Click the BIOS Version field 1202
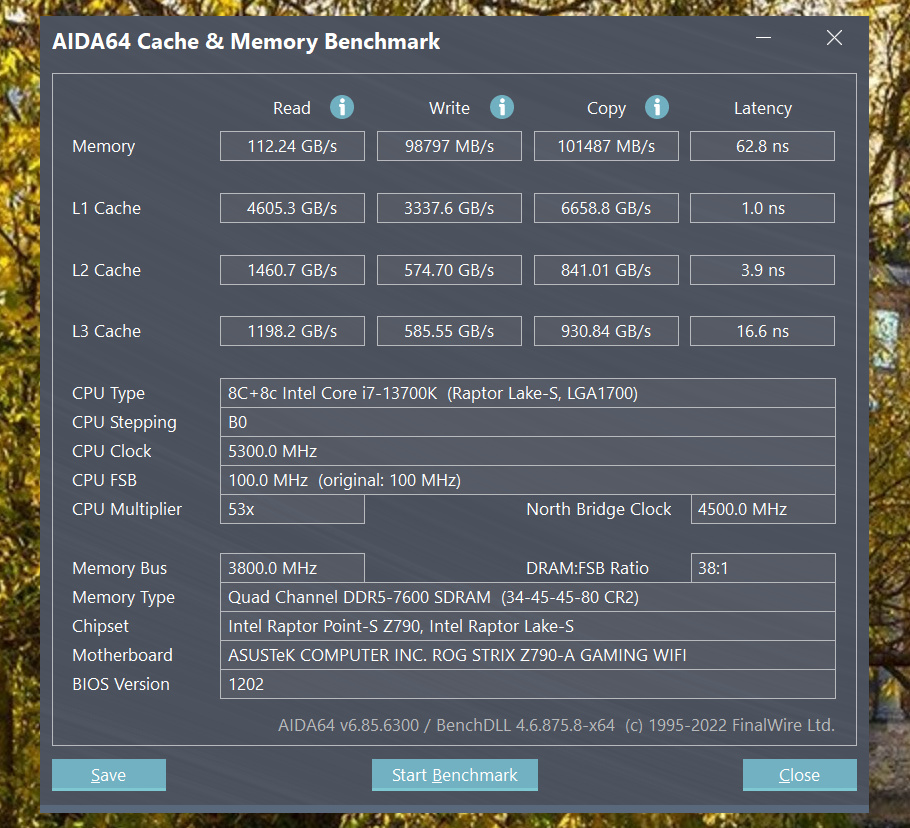Image resolution: width=910 pixels, height=828 pixels. [528, 684]
